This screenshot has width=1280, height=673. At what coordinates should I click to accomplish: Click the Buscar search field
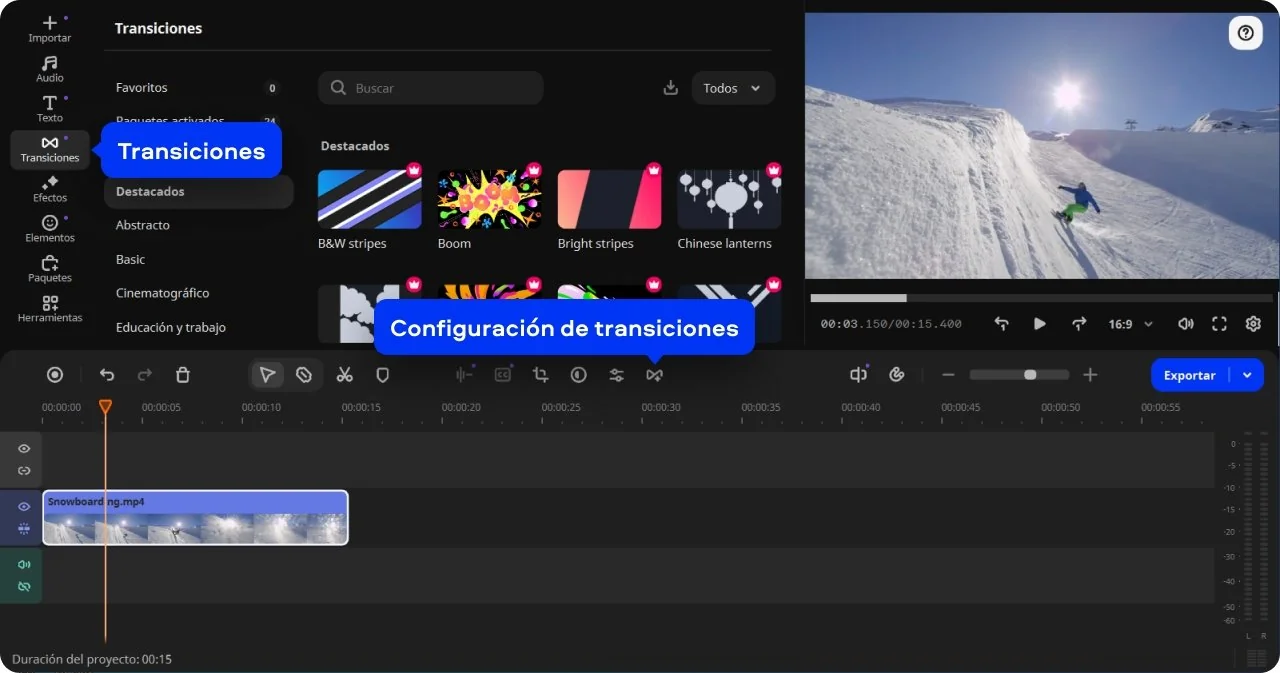pos(431,88)
